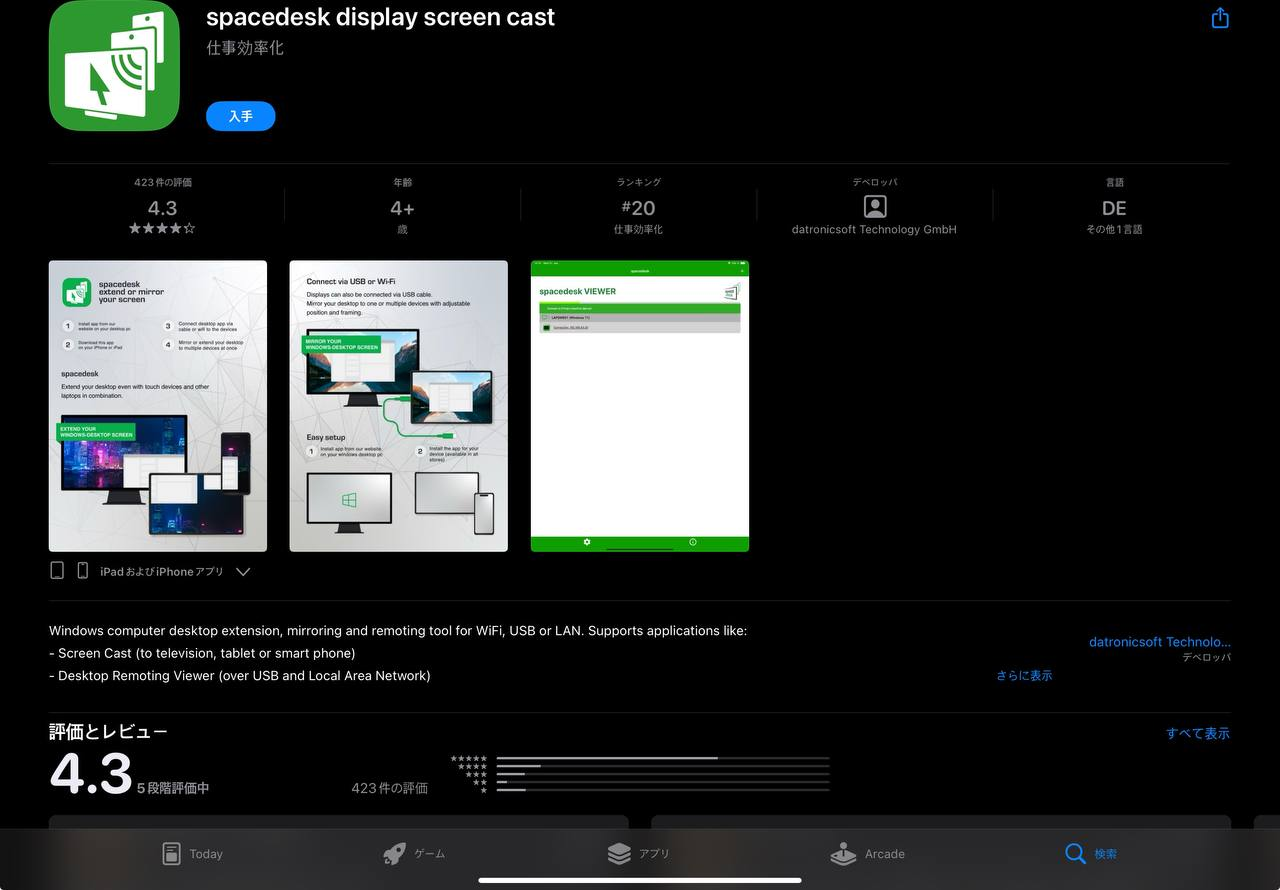Tap the Today tab icon
This screenshot has height=890, width=1280.
tap(171, 854)
